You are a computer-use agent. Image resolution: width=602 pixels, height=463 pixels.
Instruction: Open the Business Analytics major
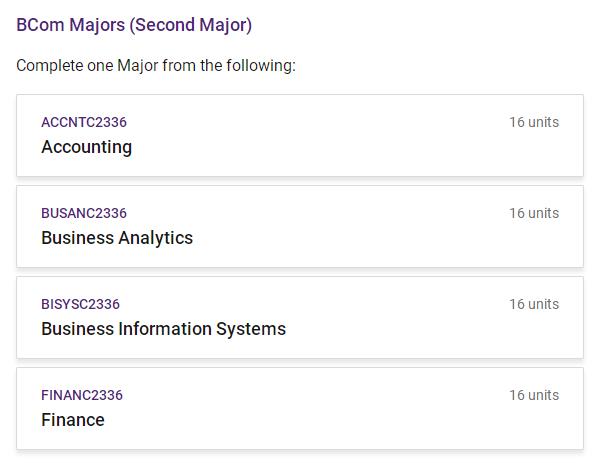(300, 227)
